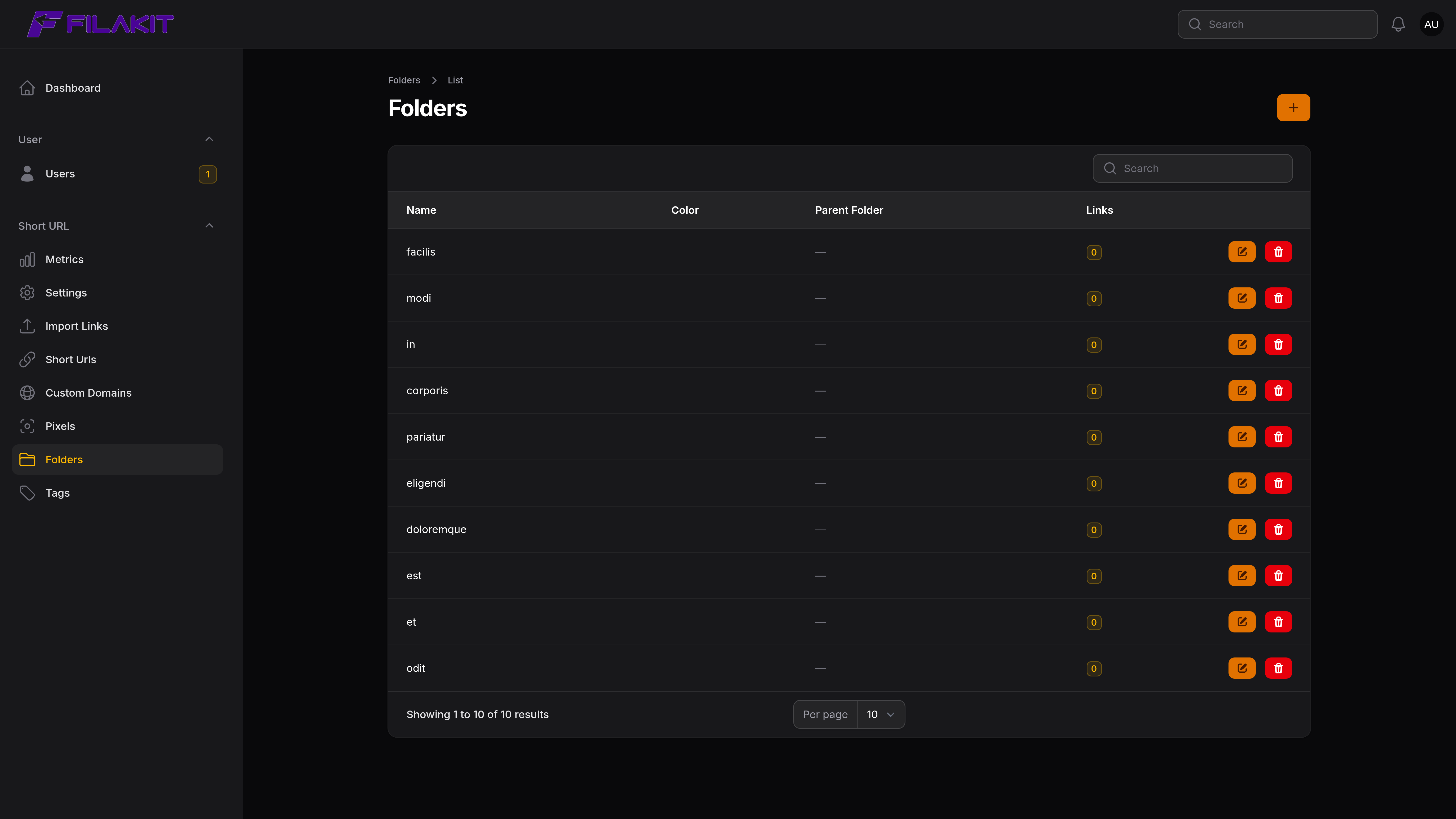
Task: Edit the folder named in
Action: click(x=1242, y=345)
